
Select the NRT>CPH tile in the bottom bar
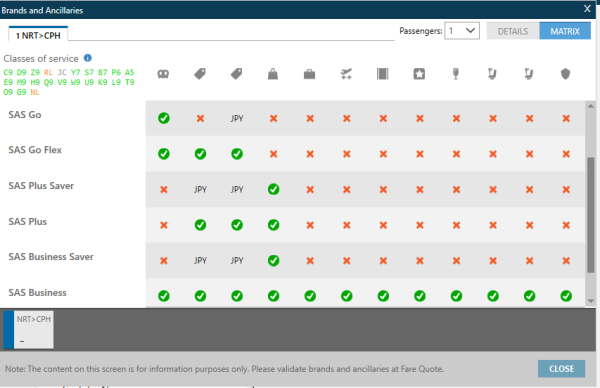point(29,329)
